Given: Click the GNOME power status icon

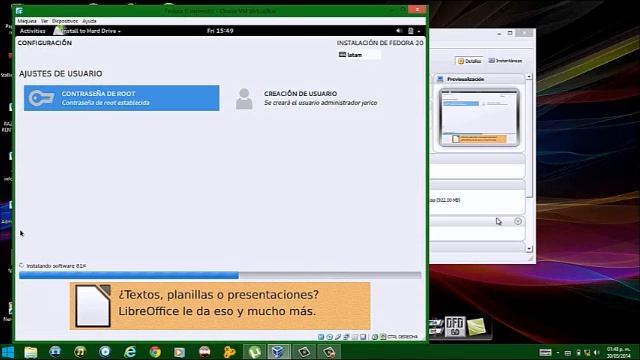Looking at the screenshot, I should coord(411,31).
